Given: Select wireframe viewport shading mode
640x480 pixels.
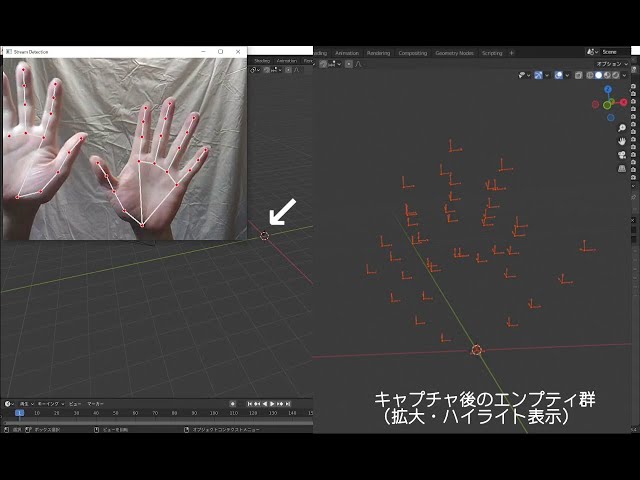Looking at the screenshot, I should pyautogui.click(x=589, y=75).
